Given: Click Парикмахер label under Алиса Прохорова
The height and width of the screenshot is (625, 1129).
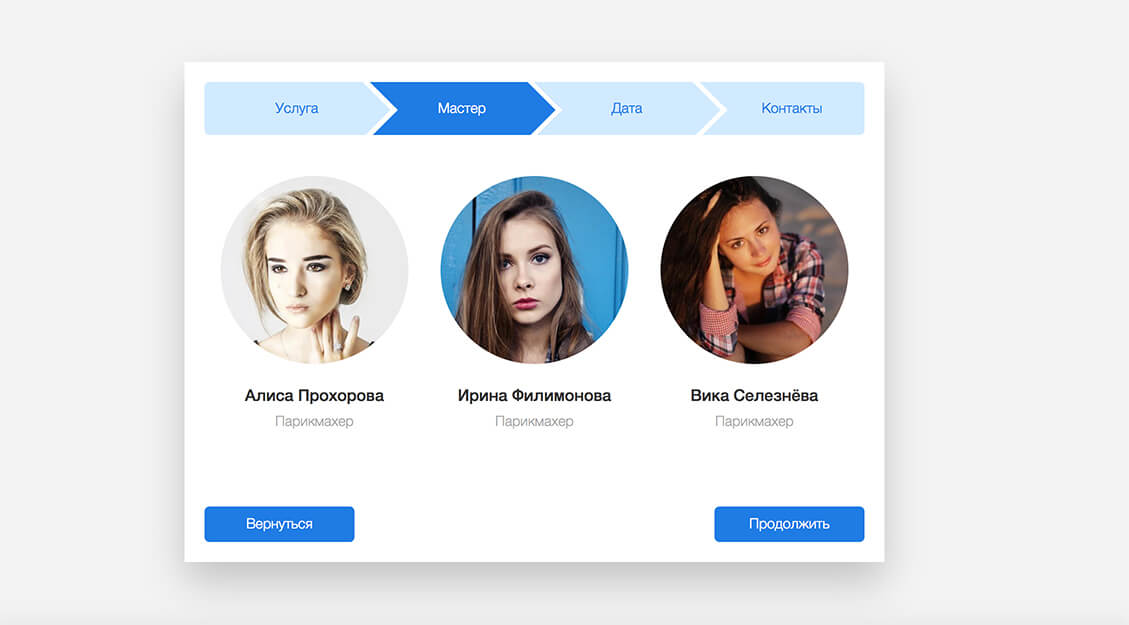Looking at the screenshot, I should coord(314,421).
